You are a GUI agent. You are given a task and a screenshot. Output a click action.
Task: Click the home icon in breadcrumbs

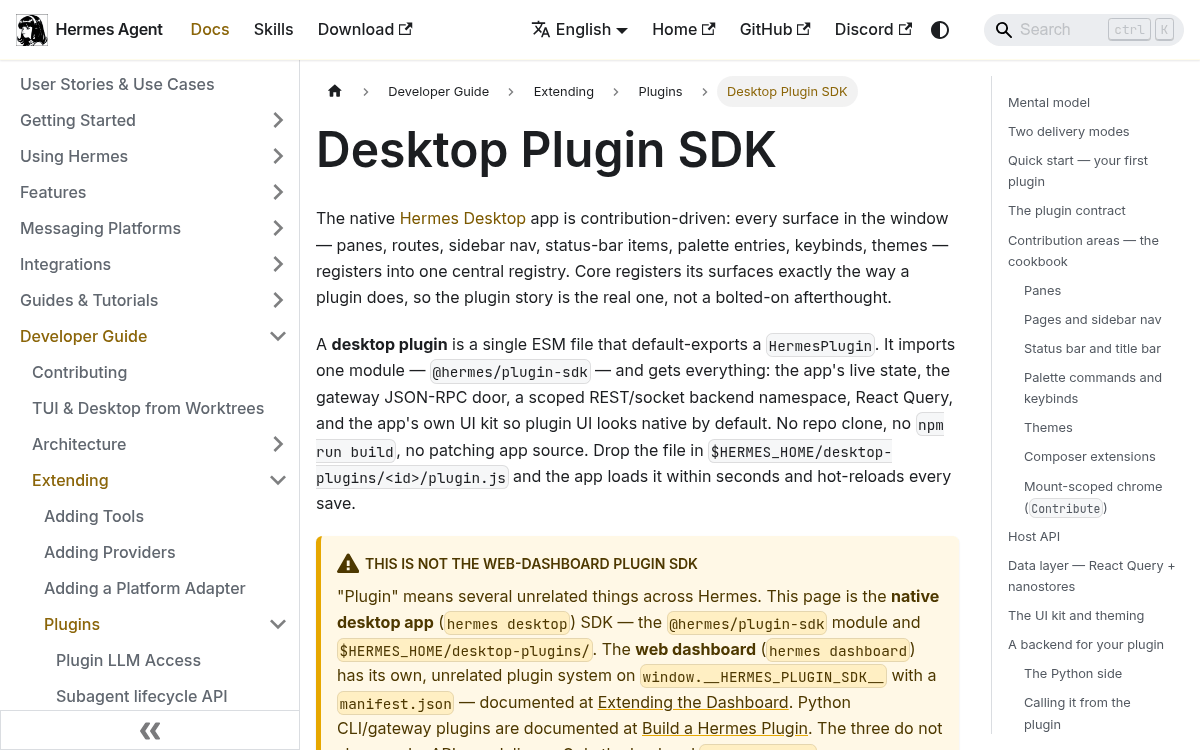(x=335, y=91)
